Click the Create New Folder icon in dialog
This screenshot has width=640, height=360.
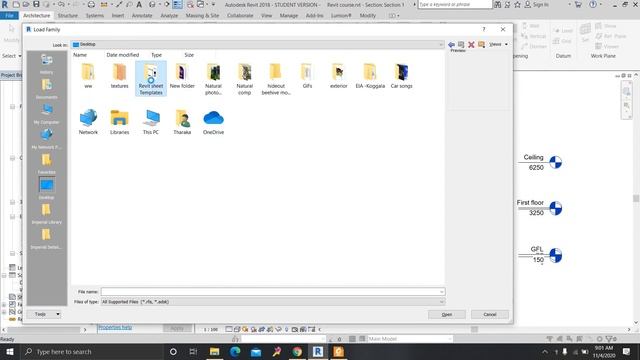(x=481, y=44)
